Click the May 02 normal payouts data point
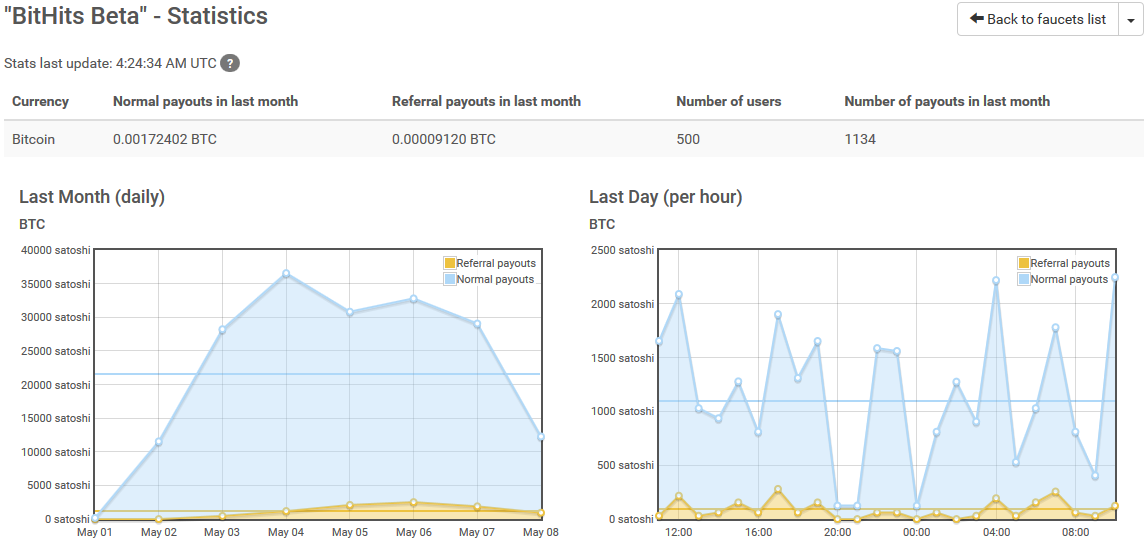 tap(159, 442)
